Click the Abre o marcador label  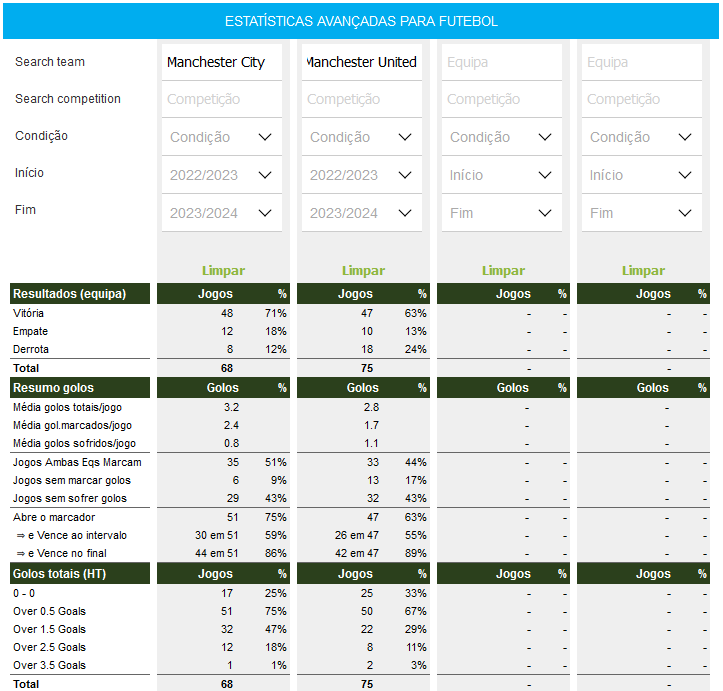pos(54,517)
